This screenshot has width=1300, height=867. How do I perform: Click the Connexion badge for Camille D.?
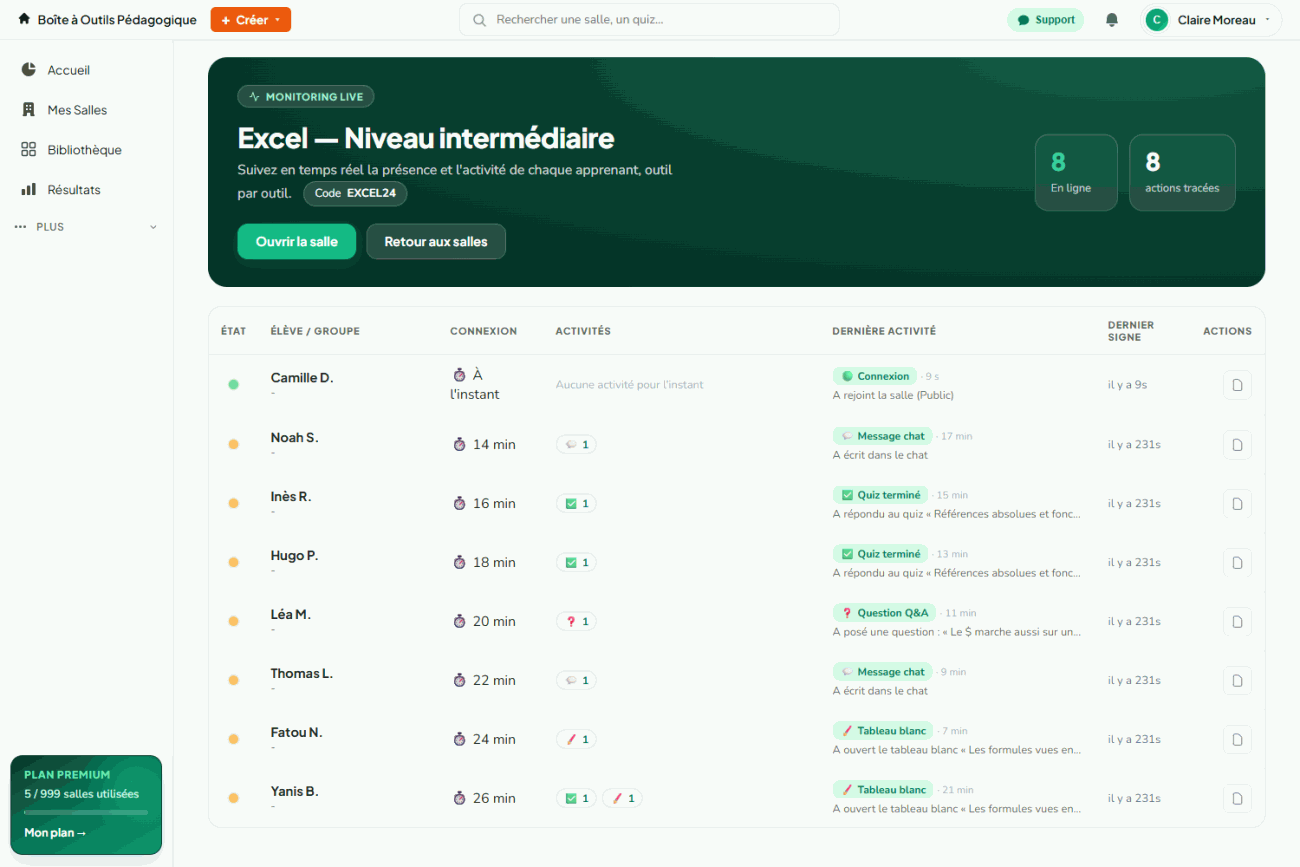point(875,376)
